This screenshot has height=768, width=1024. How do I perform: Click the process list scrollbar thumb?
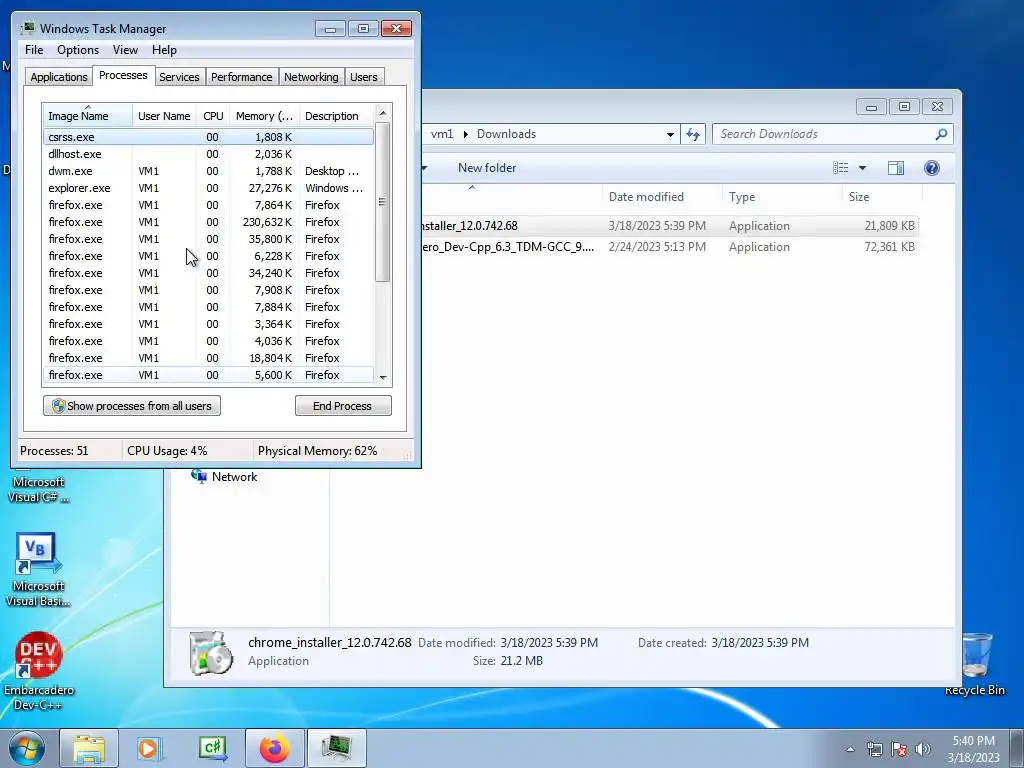pos(383,202)
